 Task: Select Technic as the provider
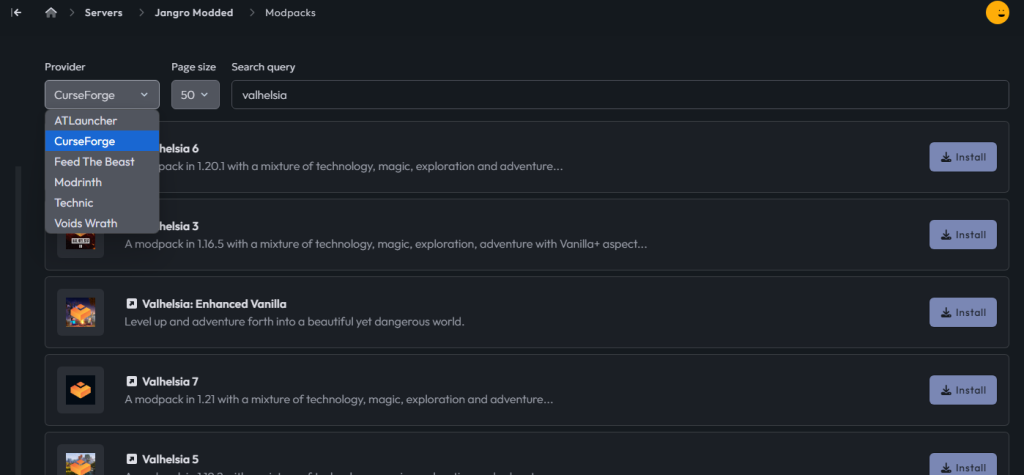[74, 203]
